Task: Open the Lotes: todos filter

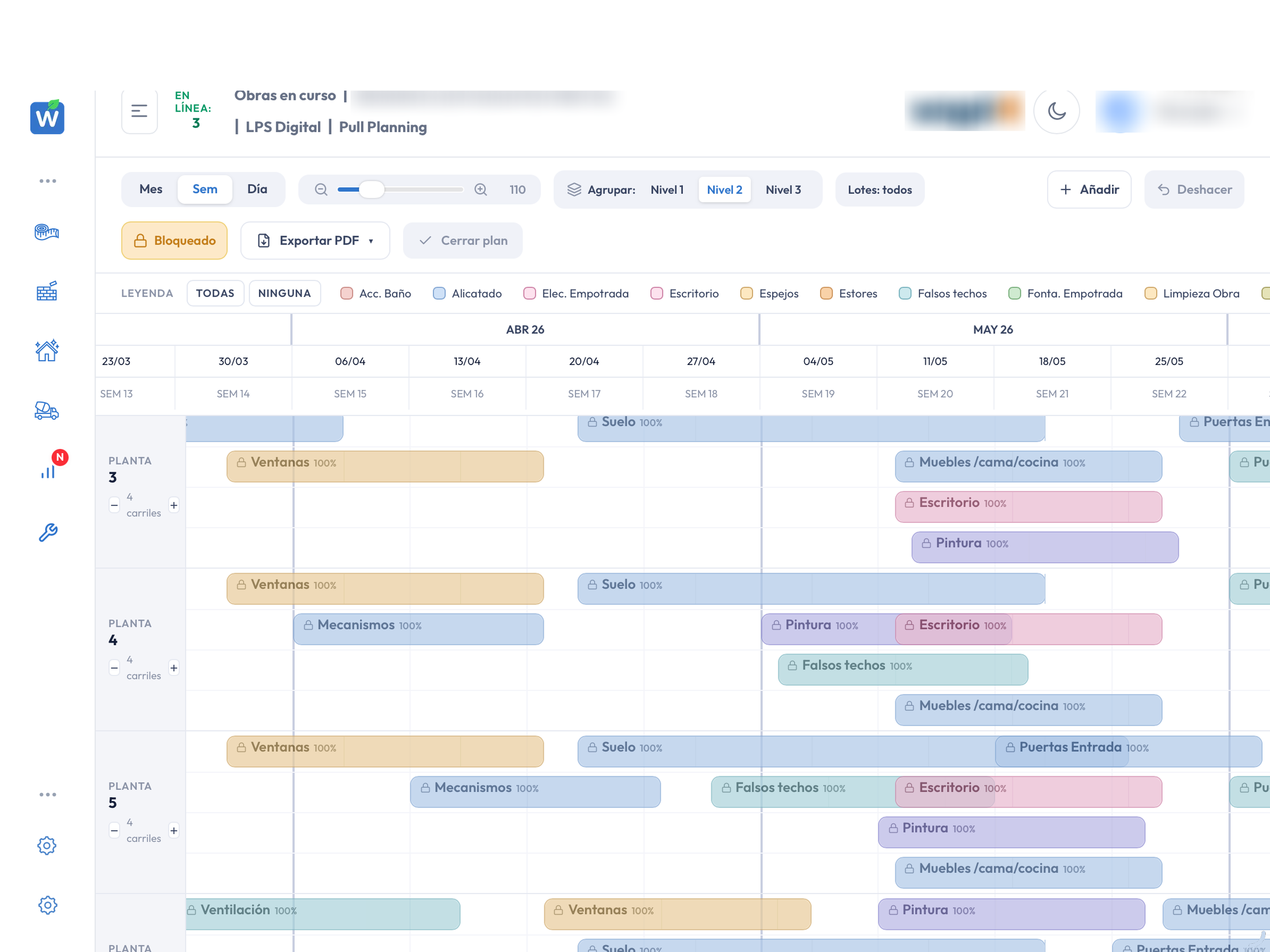Action: pos(880,190)
